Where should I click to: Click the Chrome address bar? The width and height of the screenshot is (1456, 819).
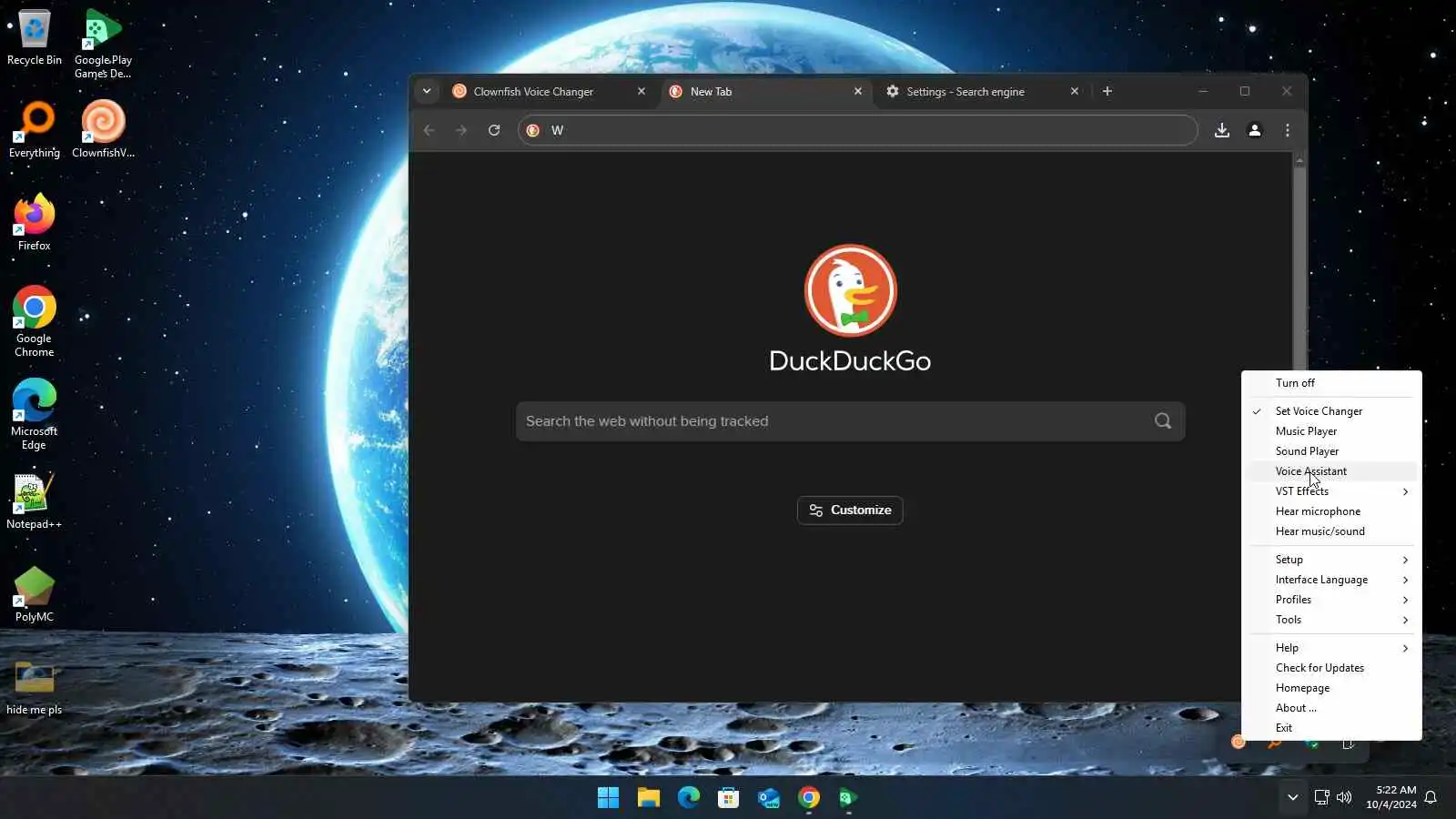click(857, 130)
